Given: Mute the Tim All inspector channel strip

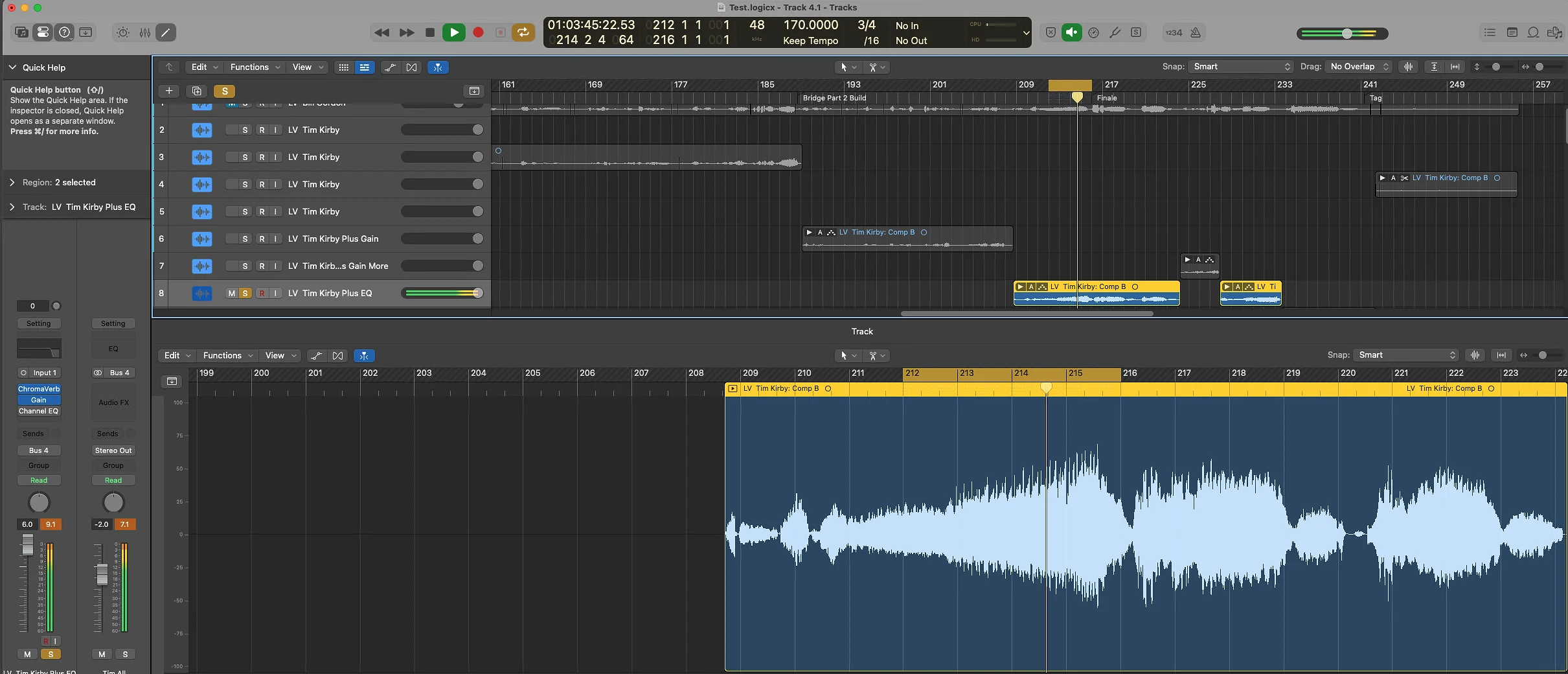Looking at the screenshot, I should [x=102, y=654].
